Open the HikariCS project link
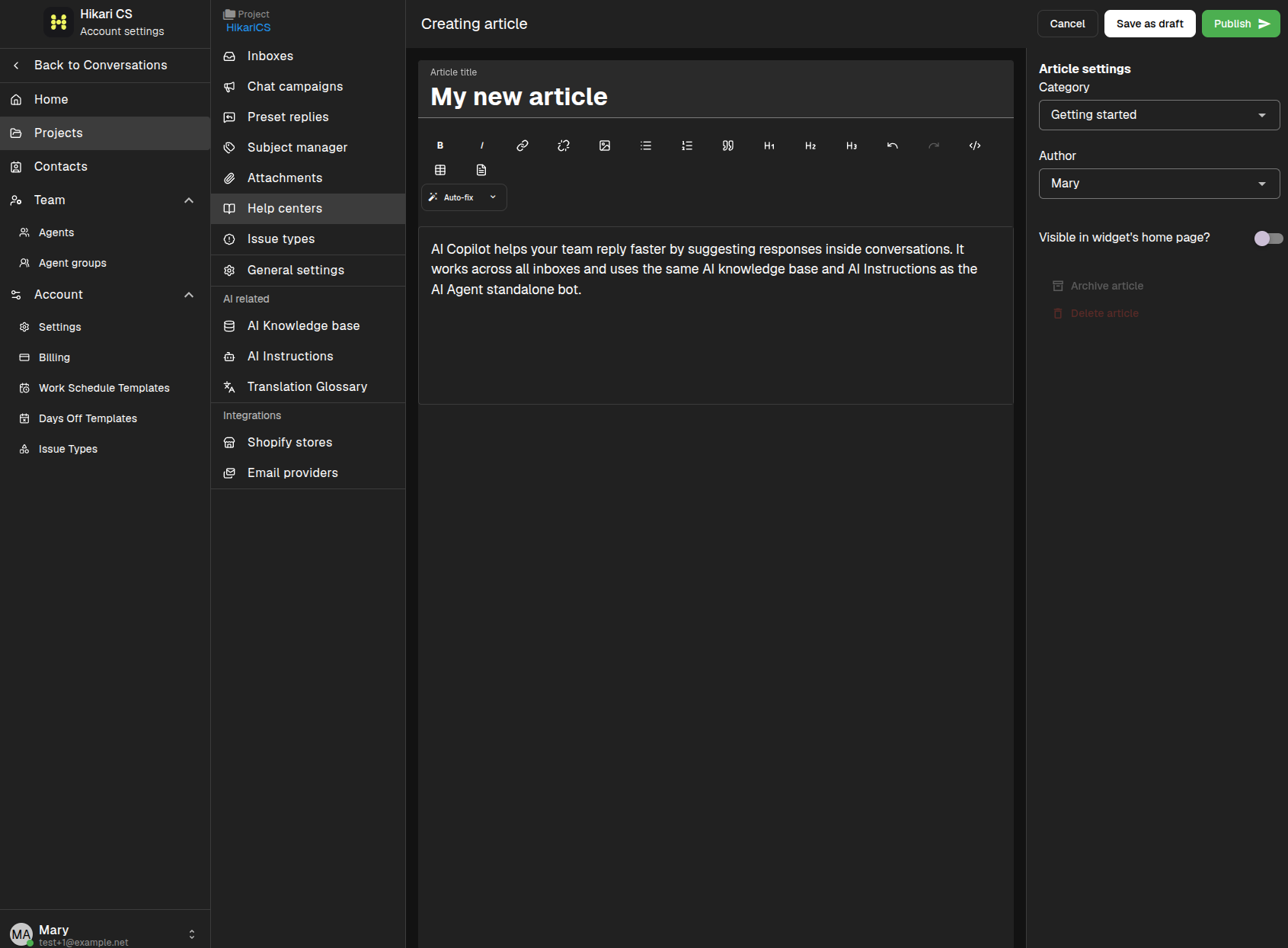Viewport: 1288px width, 948px height. pos(248,27)
